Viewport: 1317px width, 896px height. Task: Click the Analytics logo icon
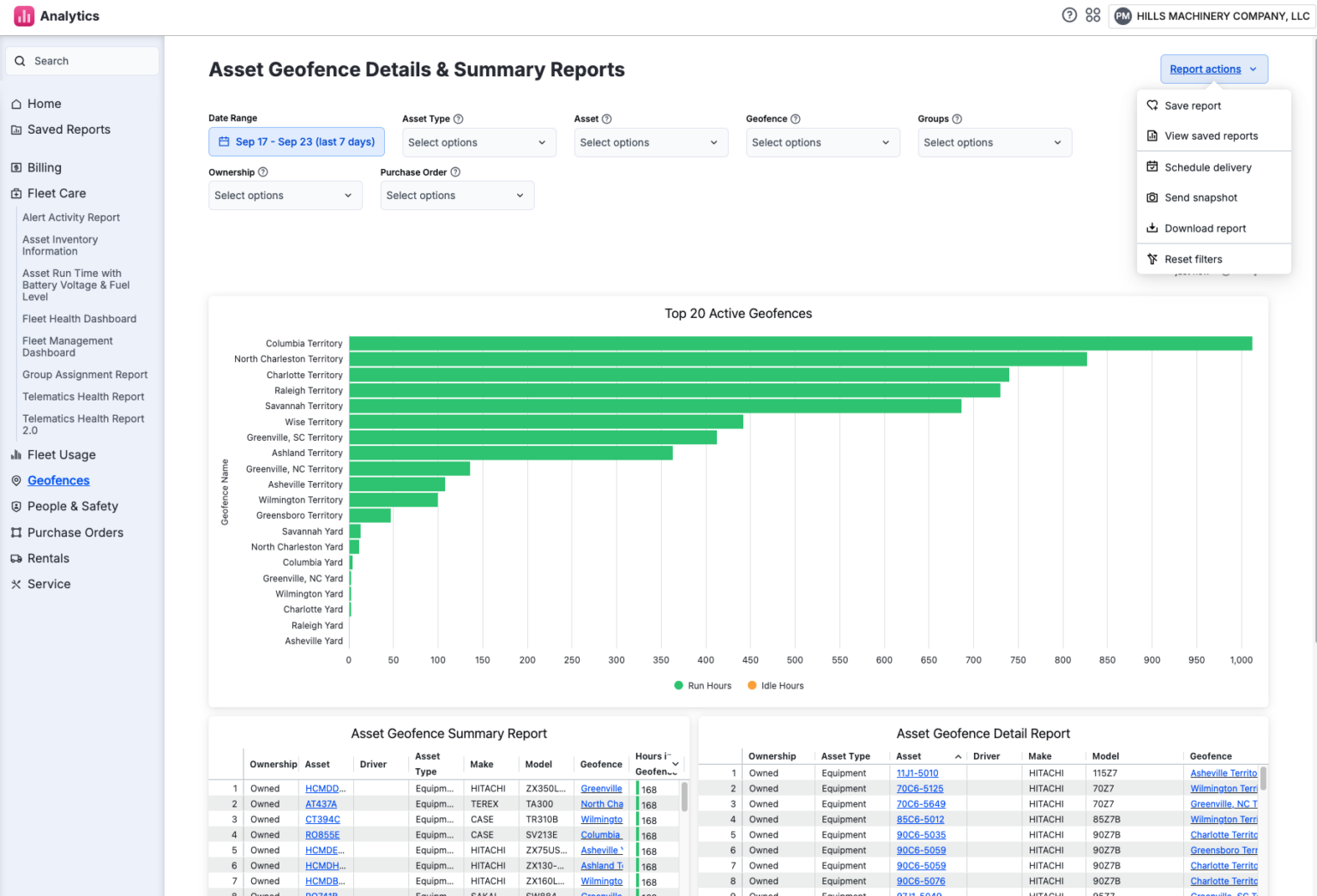pos(24,16)
